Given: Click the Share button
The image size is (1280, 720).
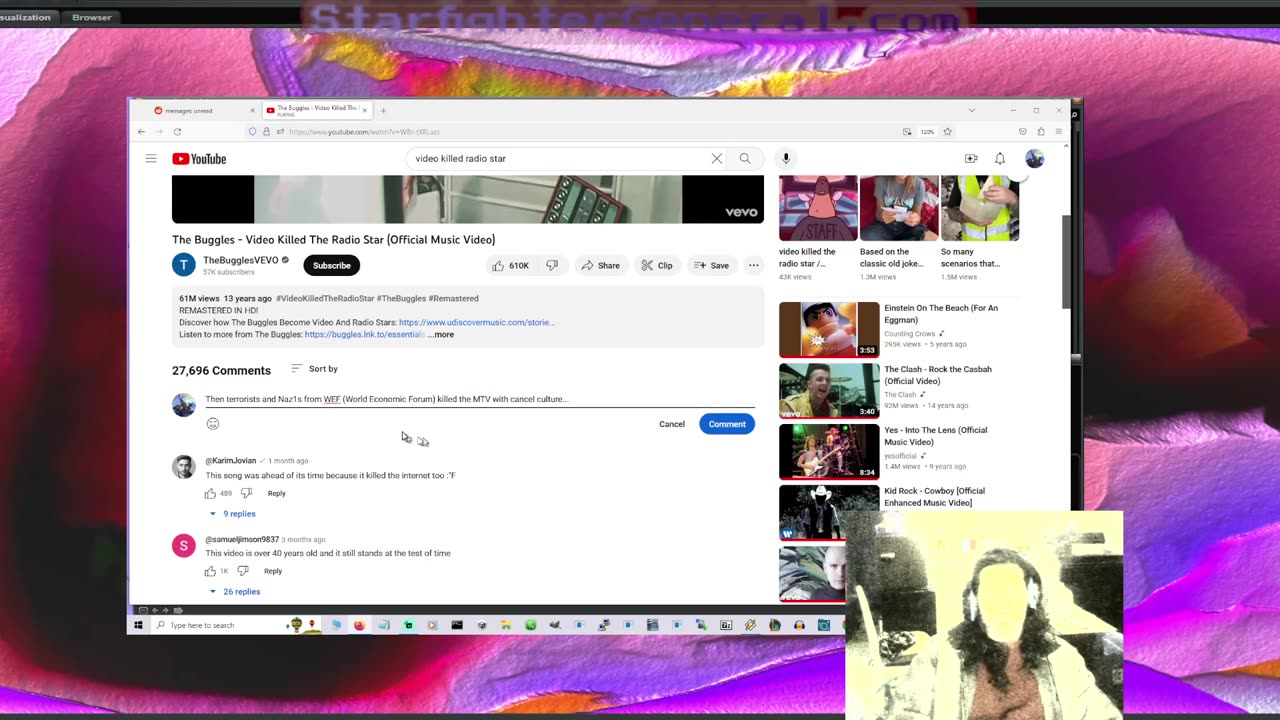Looking at the screenshot, I should [600, 265].
